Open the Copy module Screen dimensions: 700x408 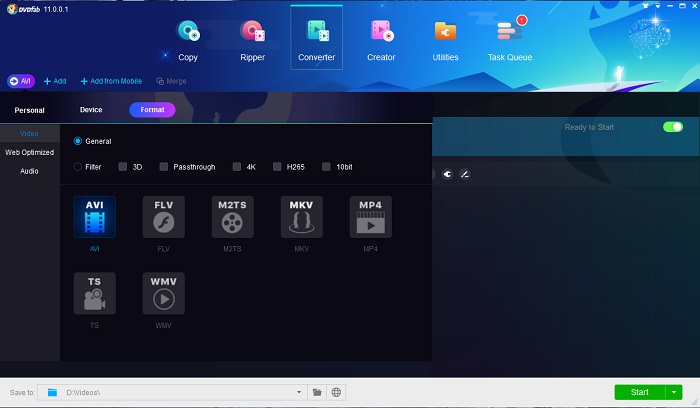click(188, 40)
